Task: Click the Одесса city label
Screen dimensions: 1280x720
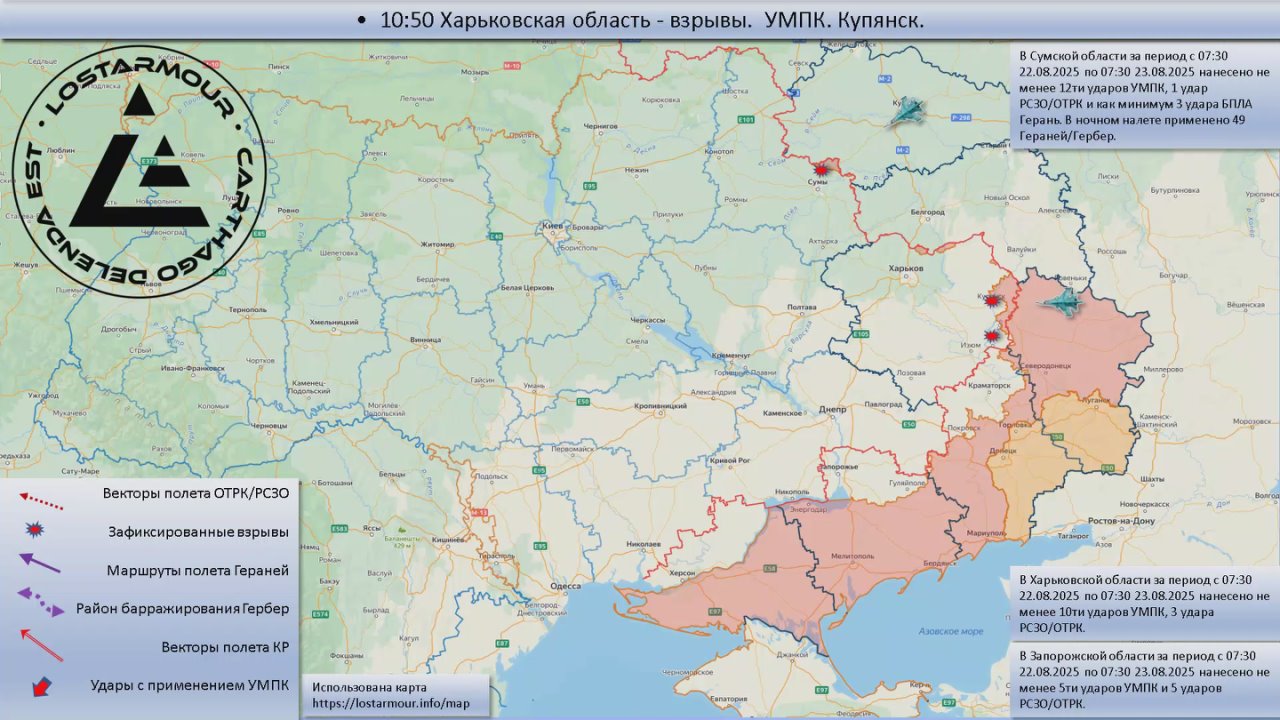Action: pos(565,587)
